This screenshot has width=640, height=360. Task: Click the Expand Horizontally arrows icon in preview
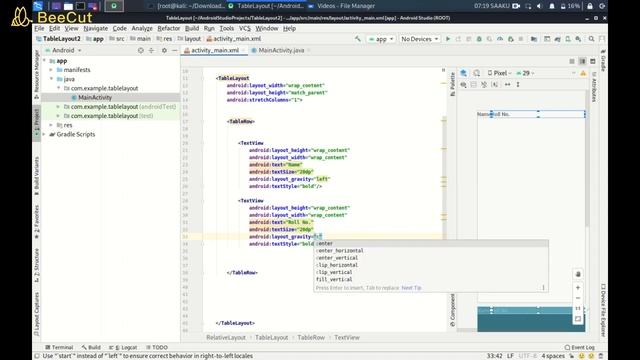[507, 84]
